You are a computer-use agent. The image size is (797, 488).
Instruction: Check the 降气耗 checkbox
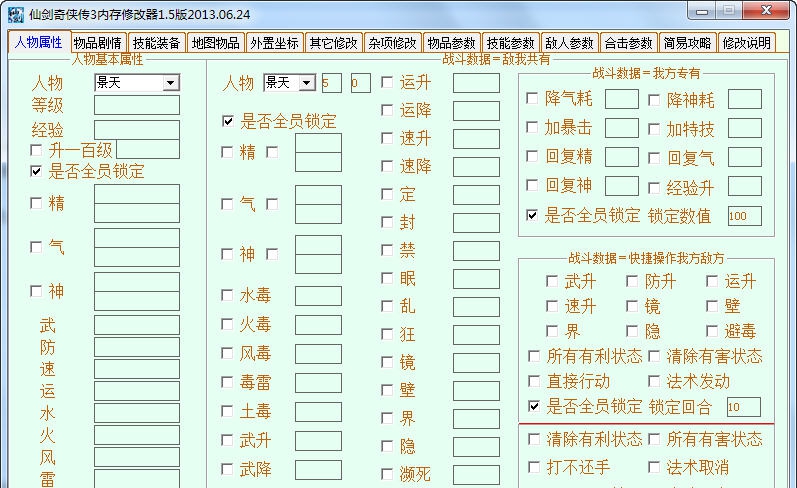[x=532, y=98]
